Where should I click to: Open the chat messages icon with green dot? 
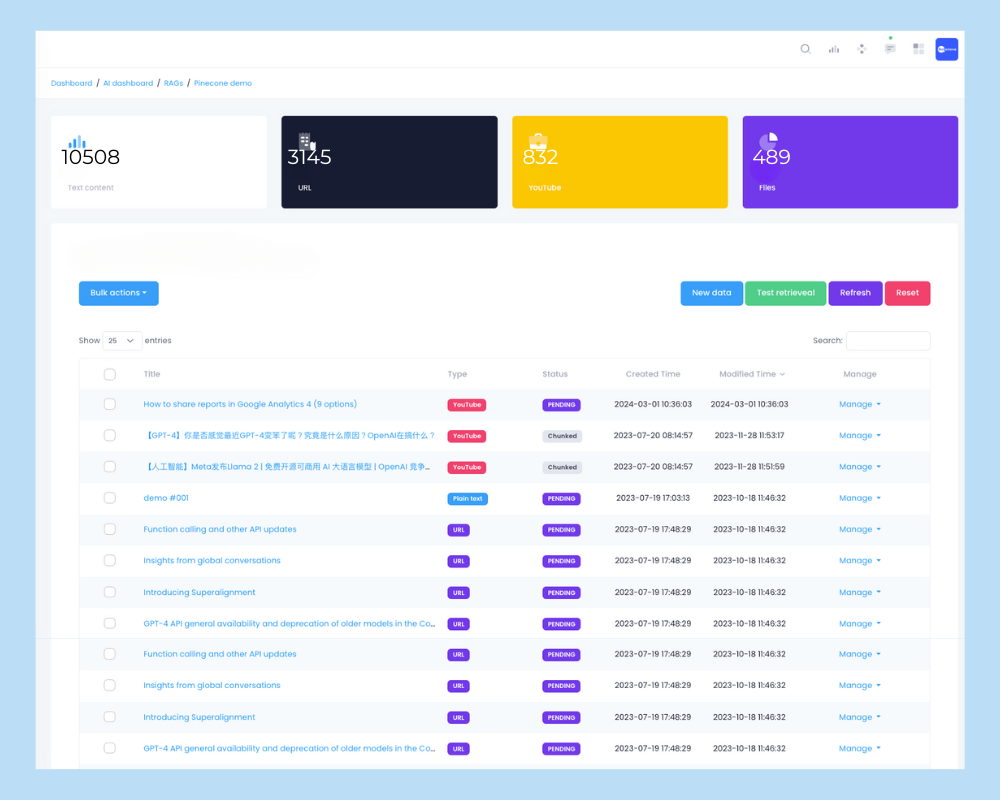click(890, 49)
